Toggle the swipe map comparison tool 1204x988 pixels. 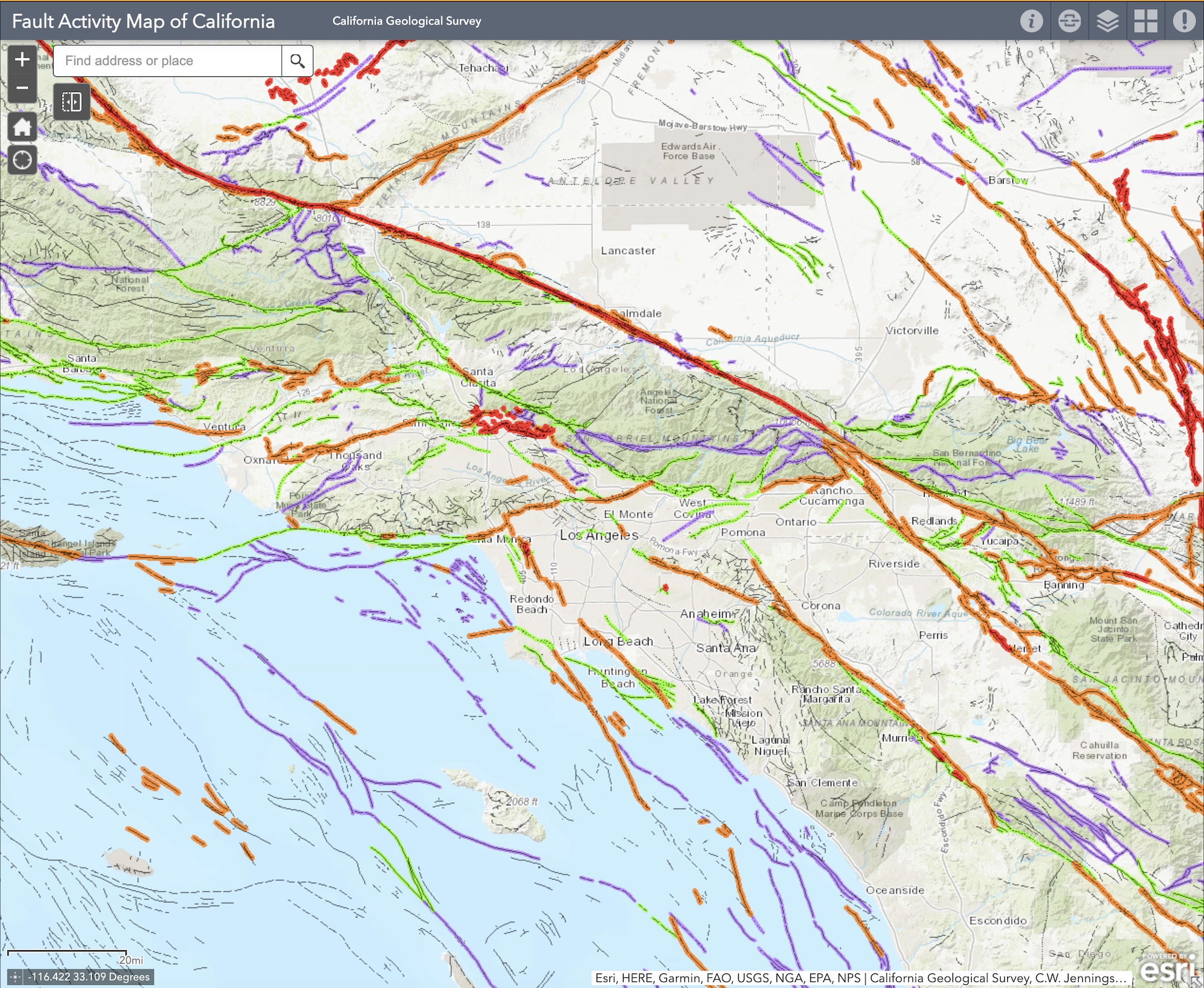72,102
